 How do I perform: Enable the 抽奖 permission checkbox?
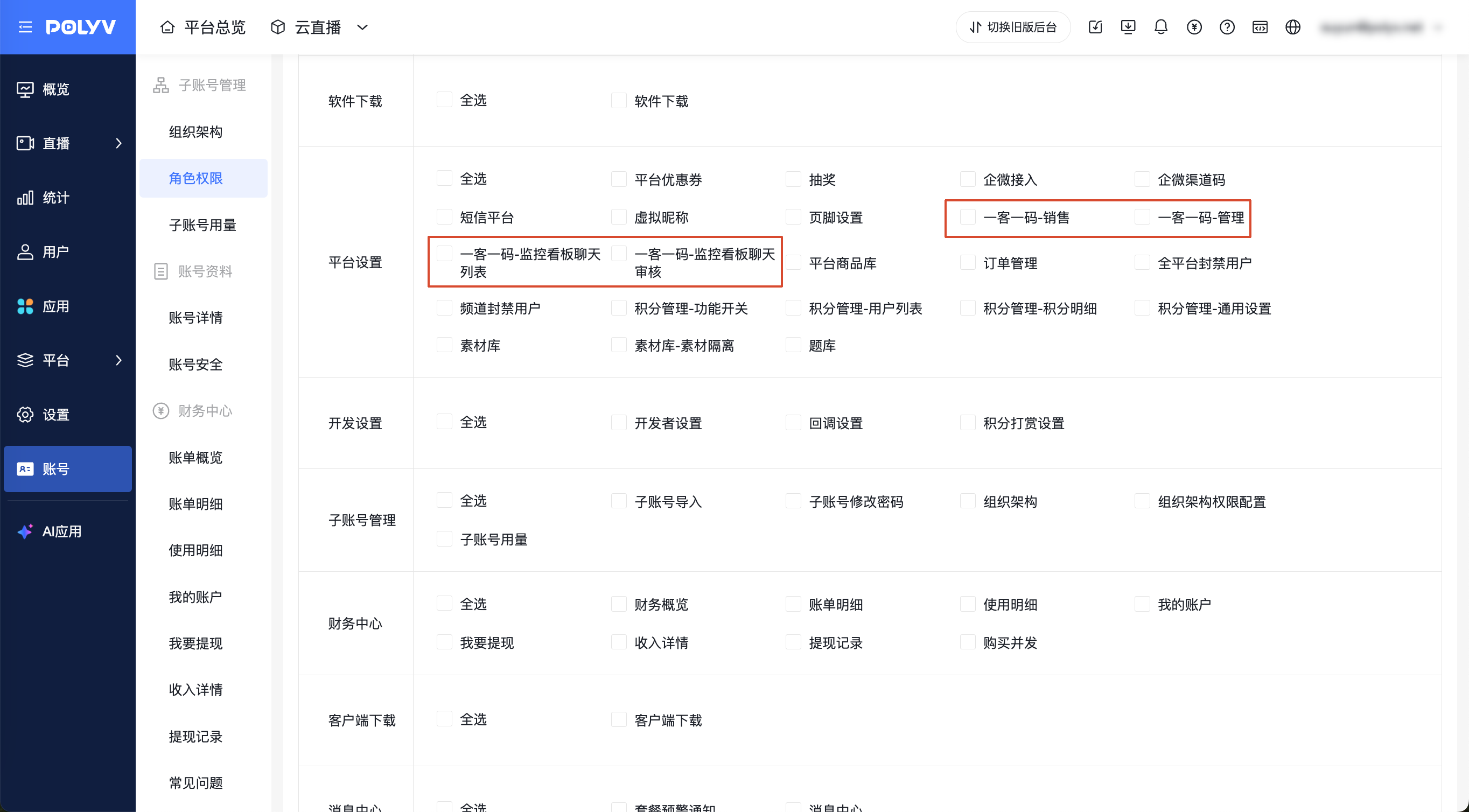(793, 179)
